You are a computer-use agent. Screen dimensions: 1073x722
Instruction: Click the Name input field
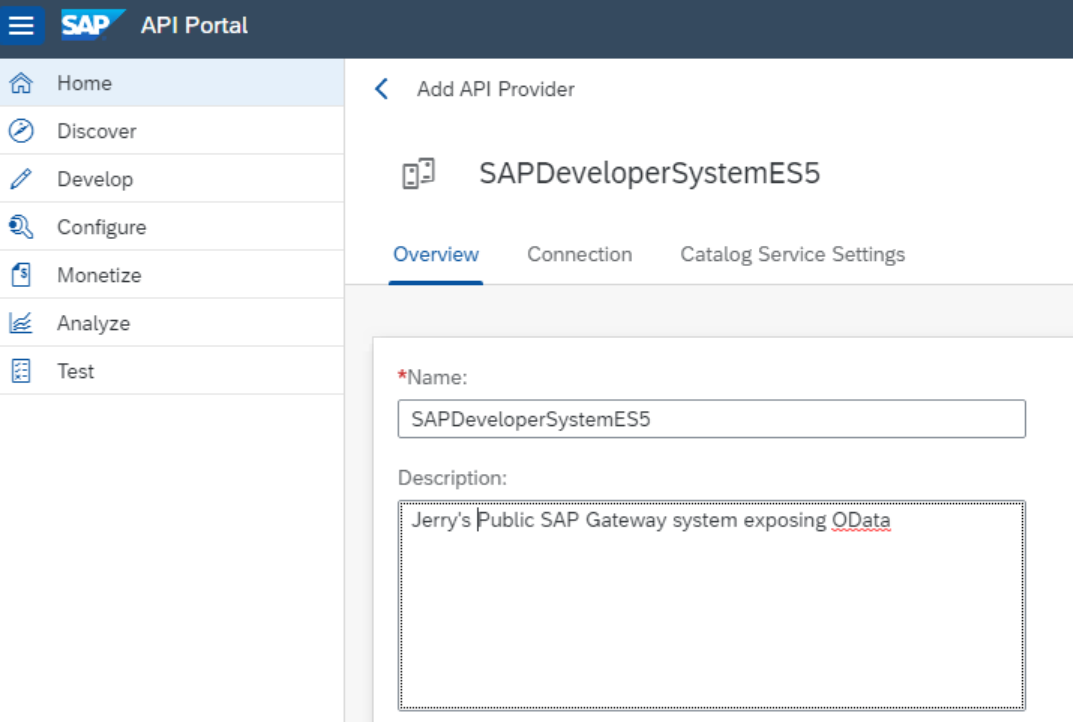(711, 419)
